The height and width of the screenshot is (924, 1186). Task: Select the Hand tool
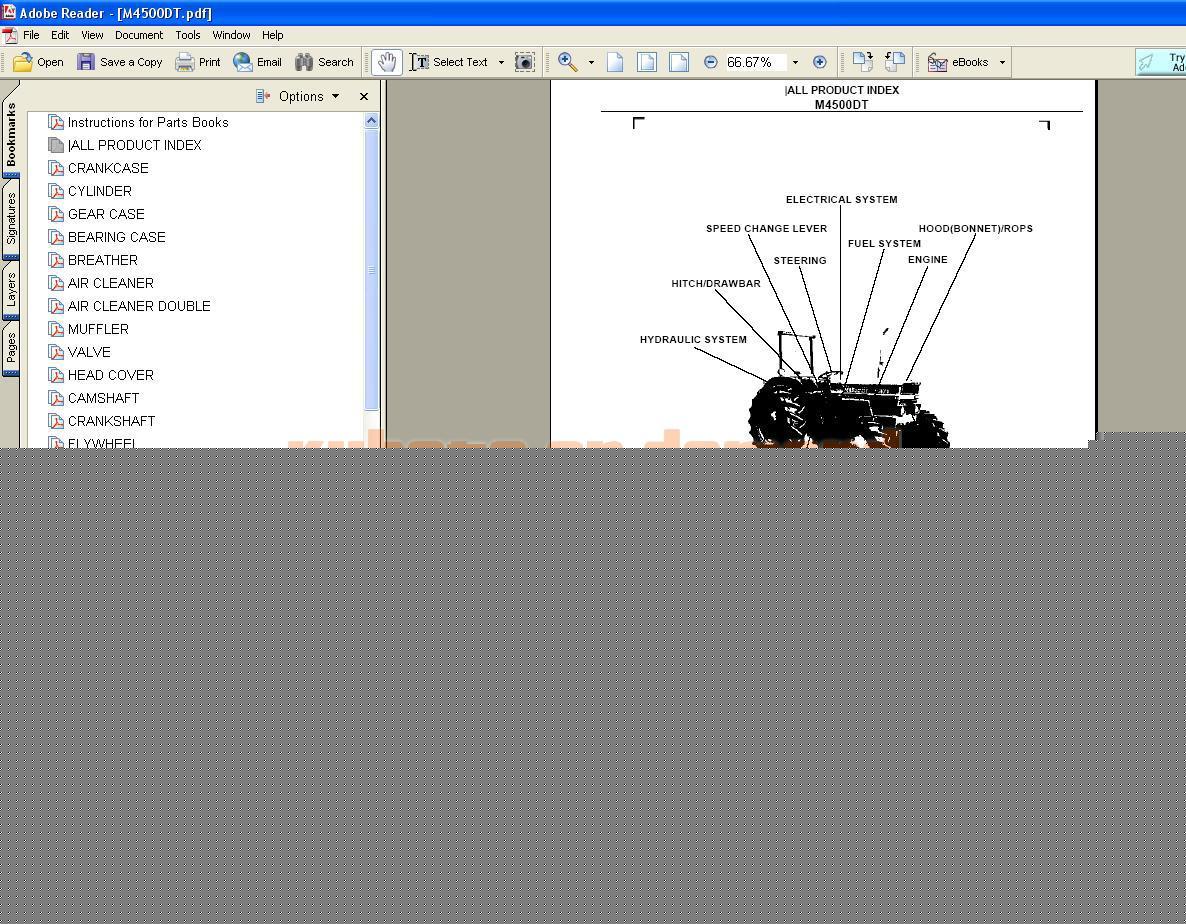[387, 62]
